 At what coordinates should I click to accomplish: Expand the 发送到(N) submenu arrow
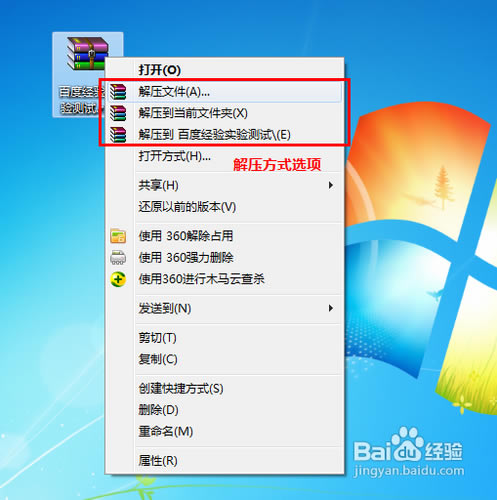pyautogui.click(x=330, y=308)
